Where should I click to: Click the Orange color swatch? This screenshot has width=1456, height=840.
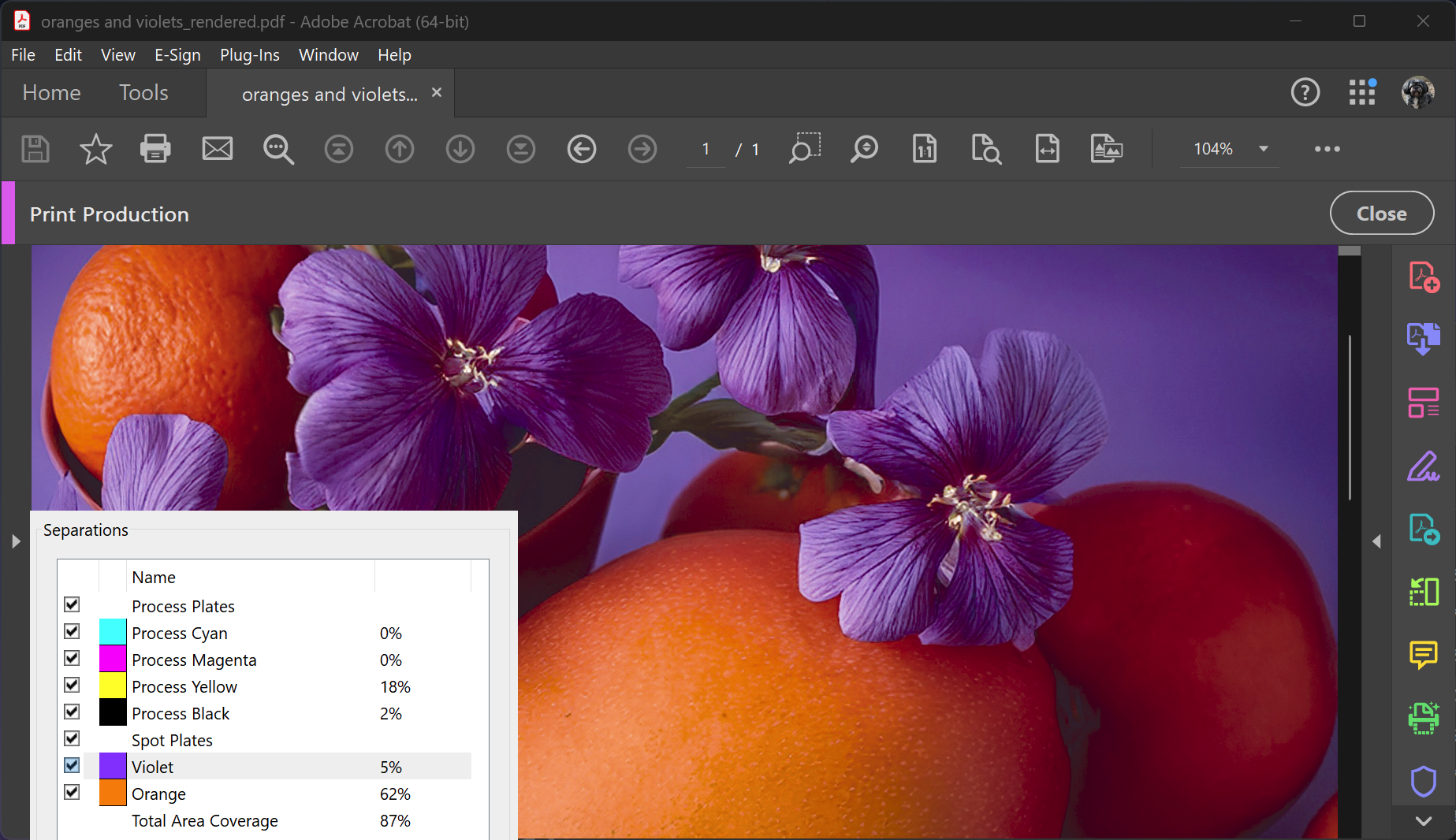click(x=113, y=794)
